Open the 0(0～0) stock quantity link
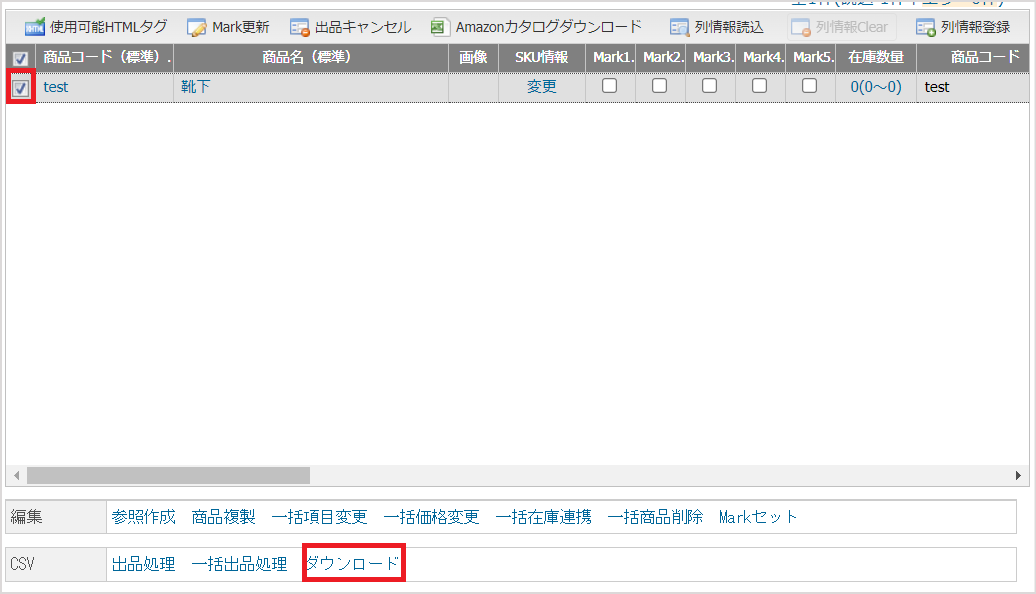The height and width of the screenshot is (594, 1036). tap(876, 87)
